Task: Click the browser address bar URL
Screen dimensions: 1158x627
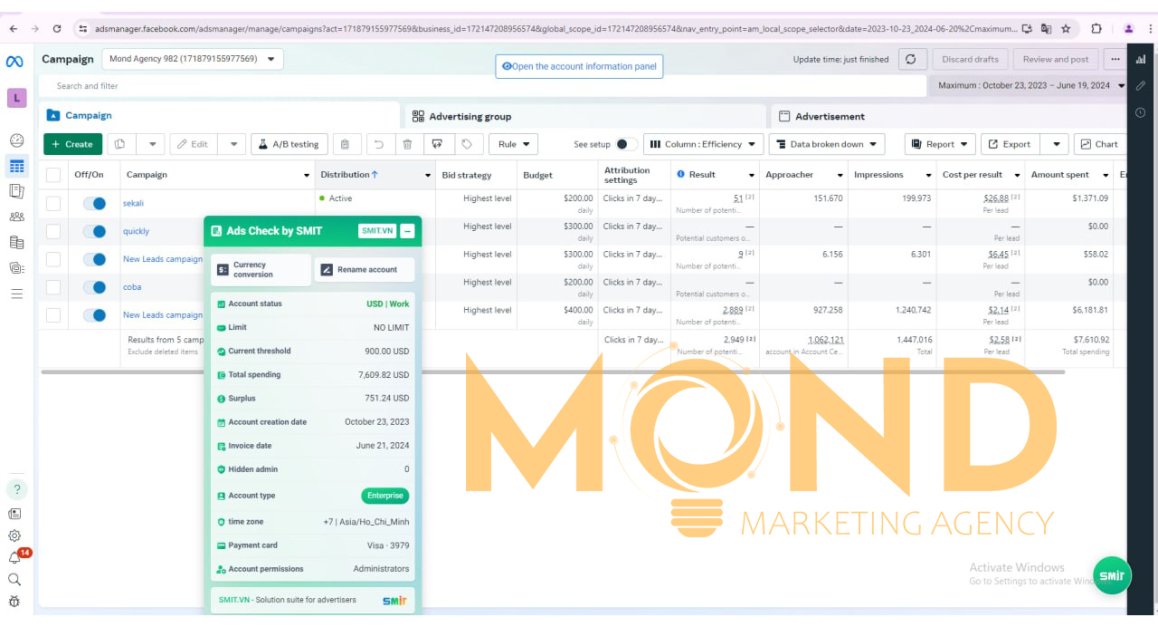Action: point(554,29)
